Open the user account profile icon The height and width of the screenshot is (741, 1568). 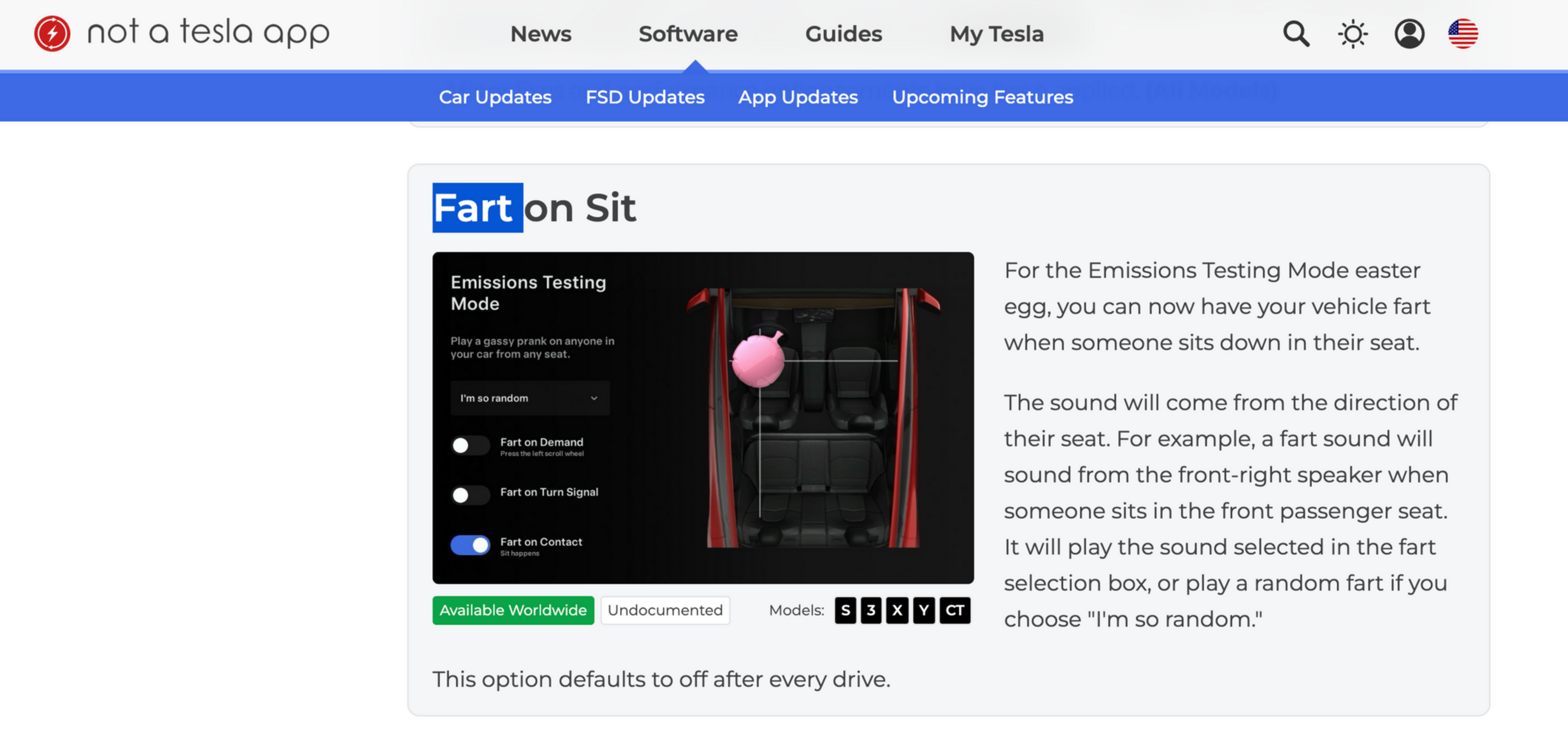point(1409,34)
